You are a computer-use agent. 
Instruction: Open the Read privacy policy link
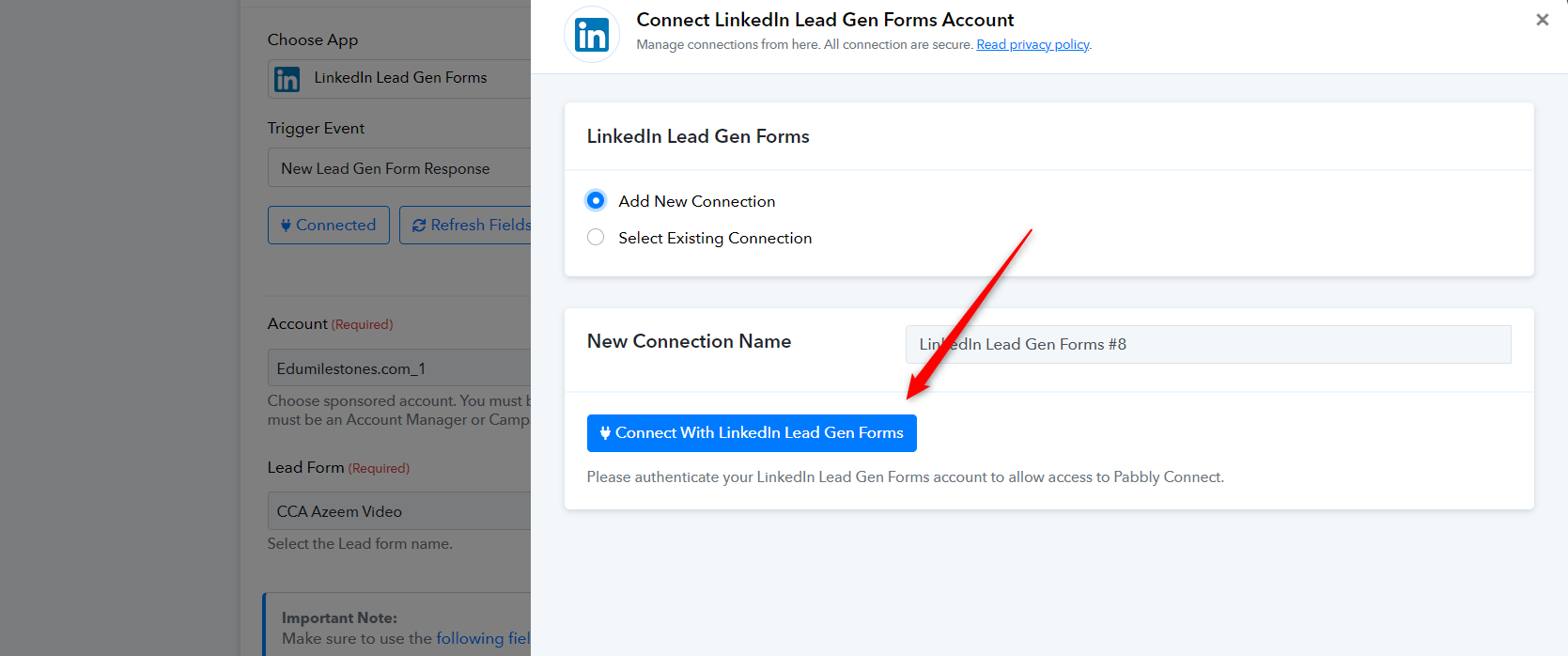(x=1032, y=44)
